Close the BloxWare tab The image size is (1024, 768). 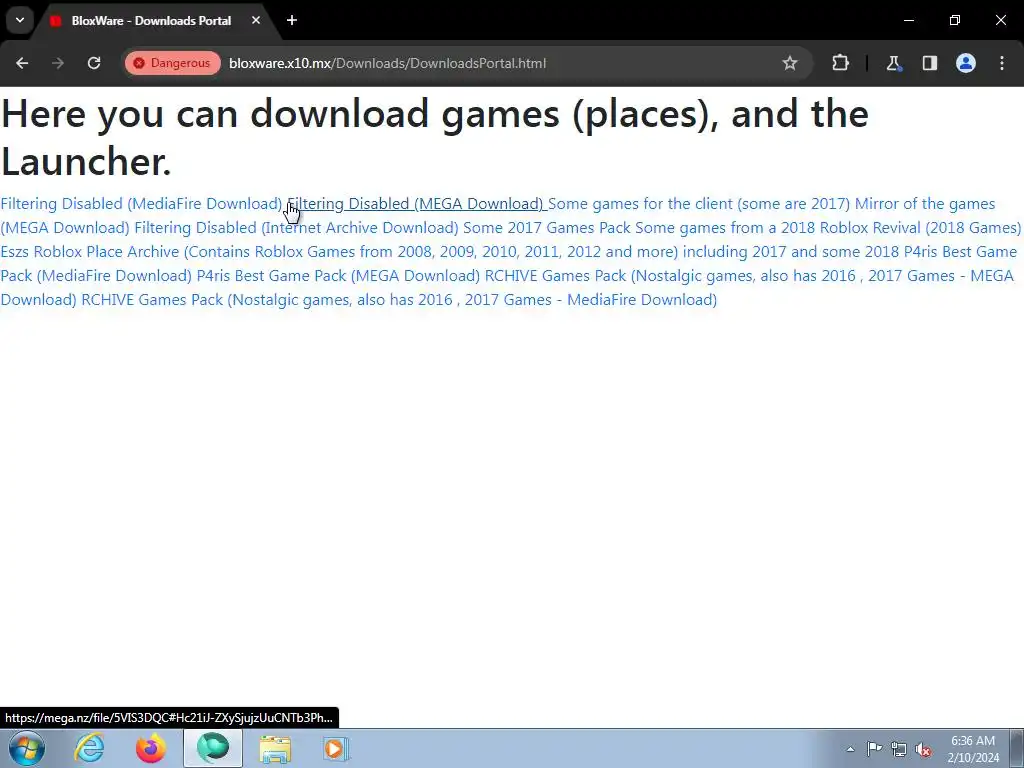click(256, 20)
